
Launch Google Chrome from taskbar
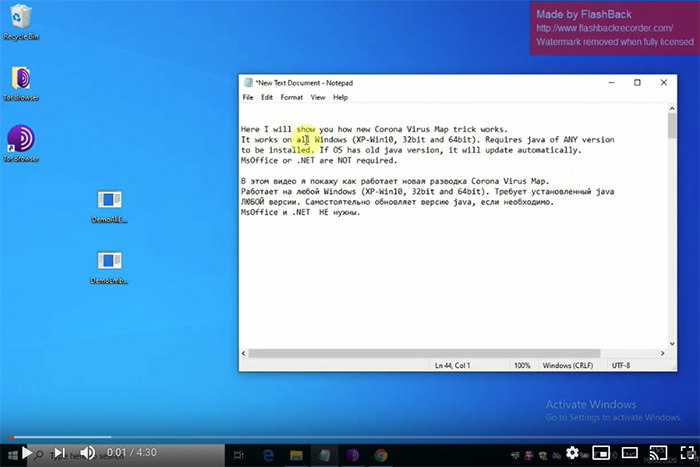381,455
